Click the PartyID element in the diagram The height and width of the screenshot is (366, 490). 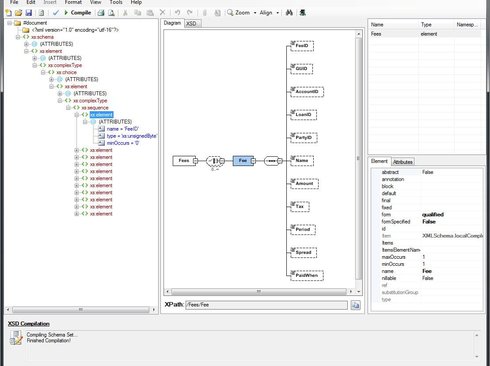tap(304, 138)
